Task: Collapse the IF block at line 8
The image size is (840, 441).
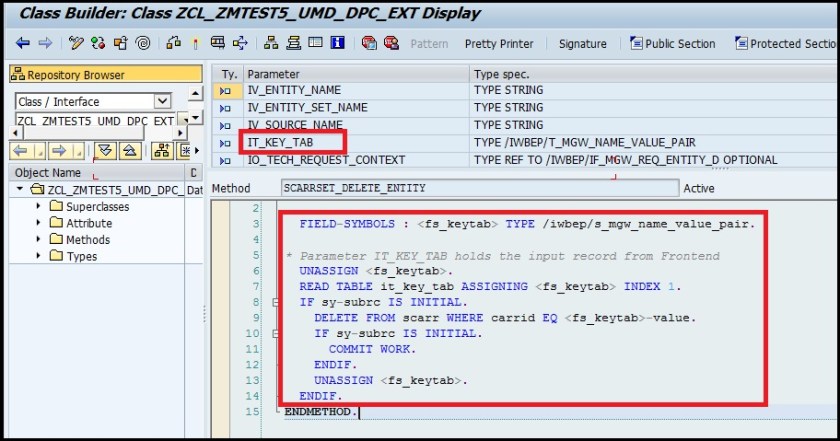Action: click(x=275, y=302)
